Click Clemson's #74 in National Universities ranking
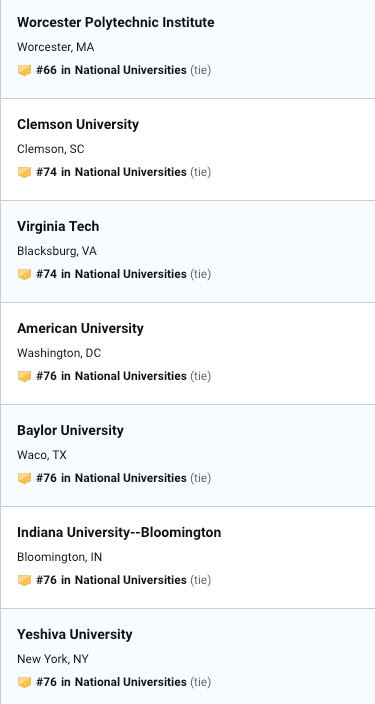 (111, 172)
